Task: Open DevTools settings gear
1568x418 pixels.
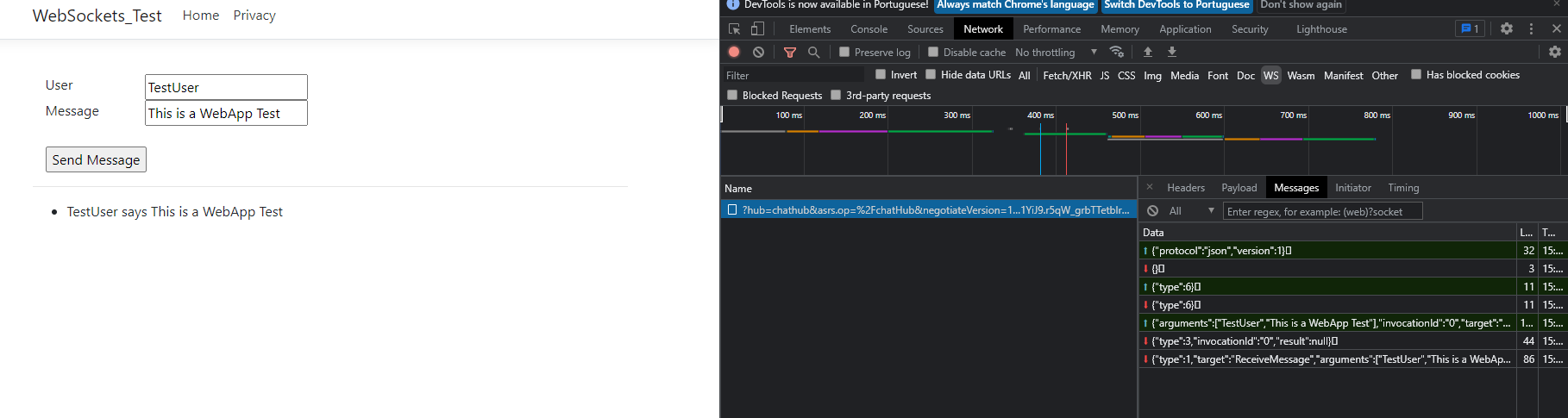Action: tap(1506, 28)
